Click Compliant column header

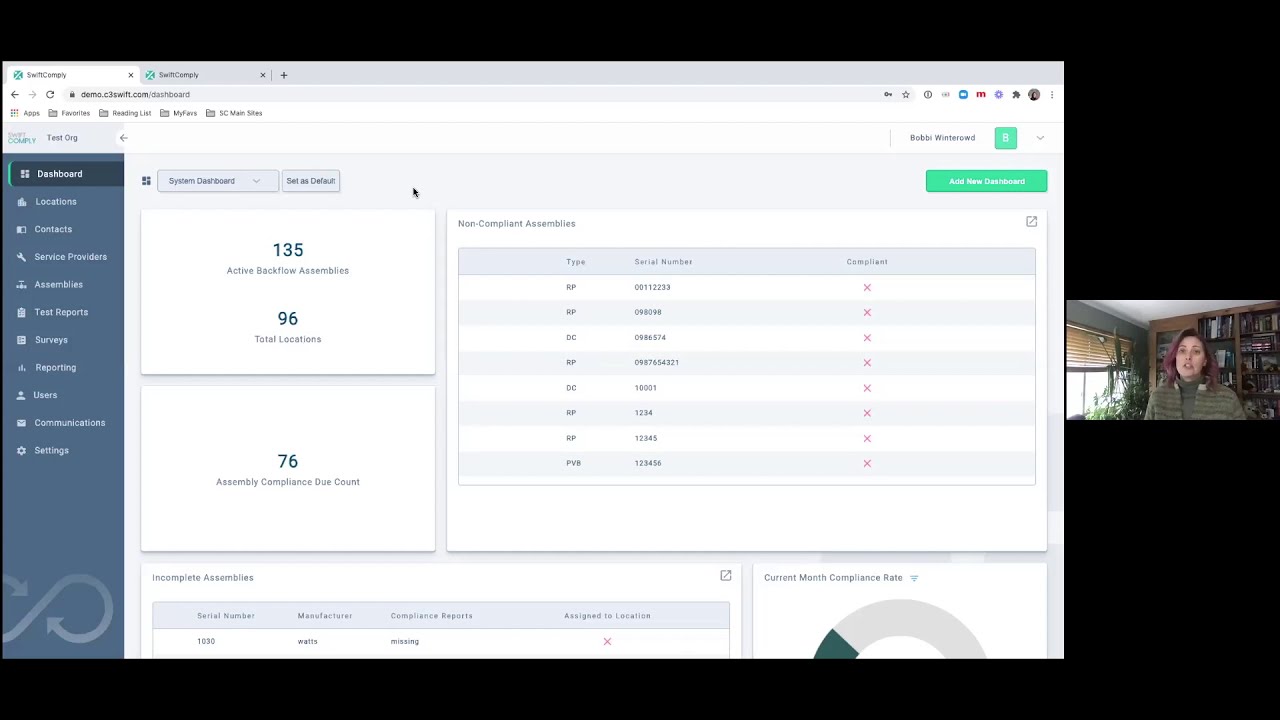[867, 262]
